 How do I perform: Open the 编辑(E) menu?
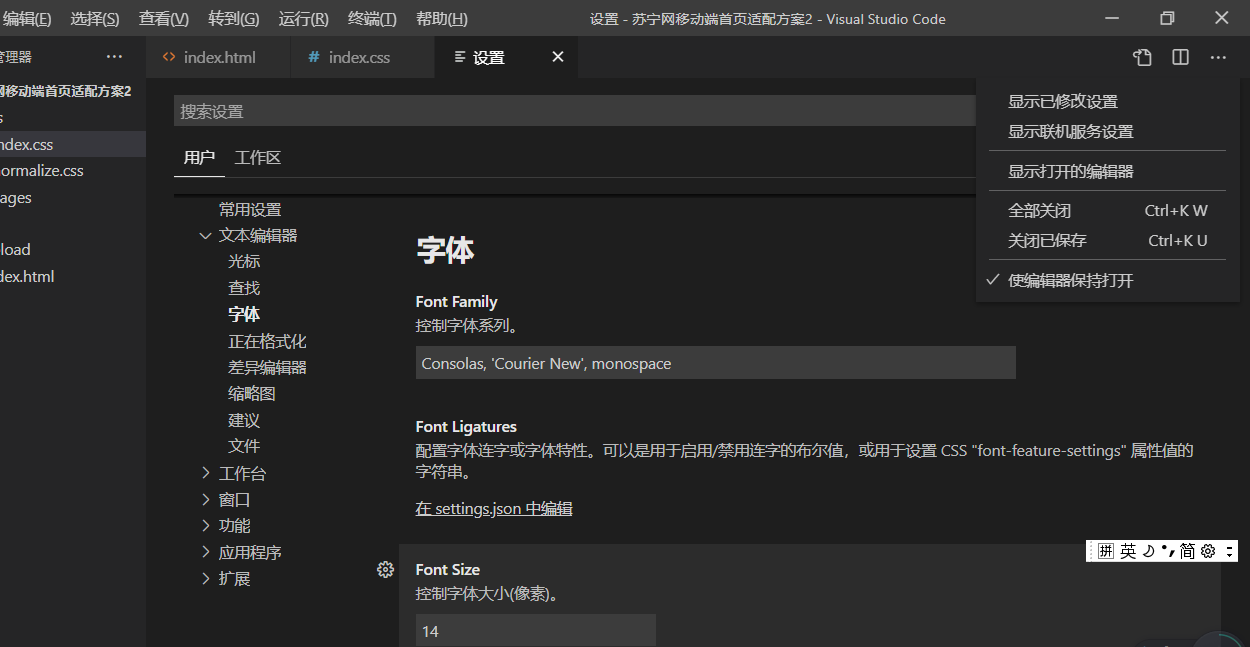(x=28, y=19)
